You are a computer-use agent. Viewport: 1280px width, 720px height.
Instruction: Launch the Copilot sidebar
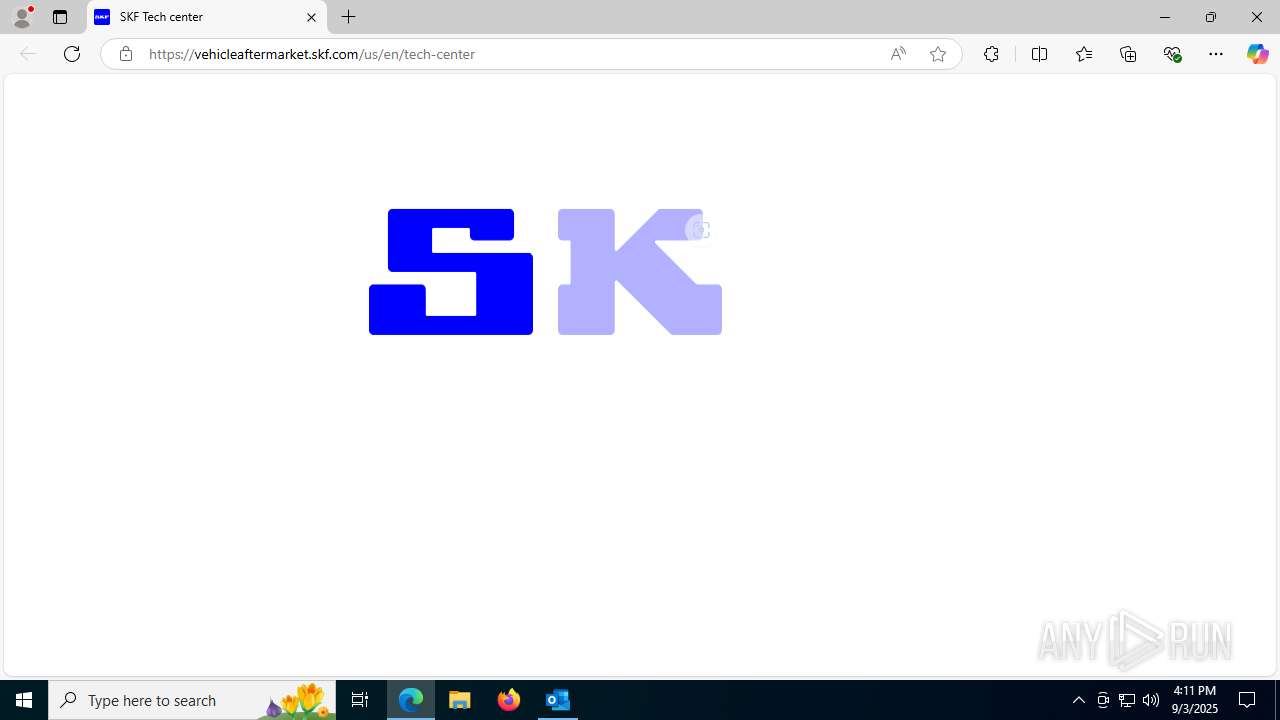pyautogui.click(x=1257, y=54)
